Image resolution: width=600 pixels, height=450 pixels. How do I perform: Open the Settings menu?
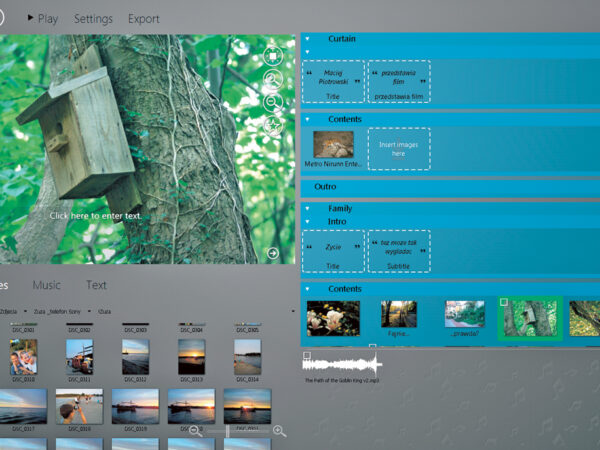tap(93, 19)
